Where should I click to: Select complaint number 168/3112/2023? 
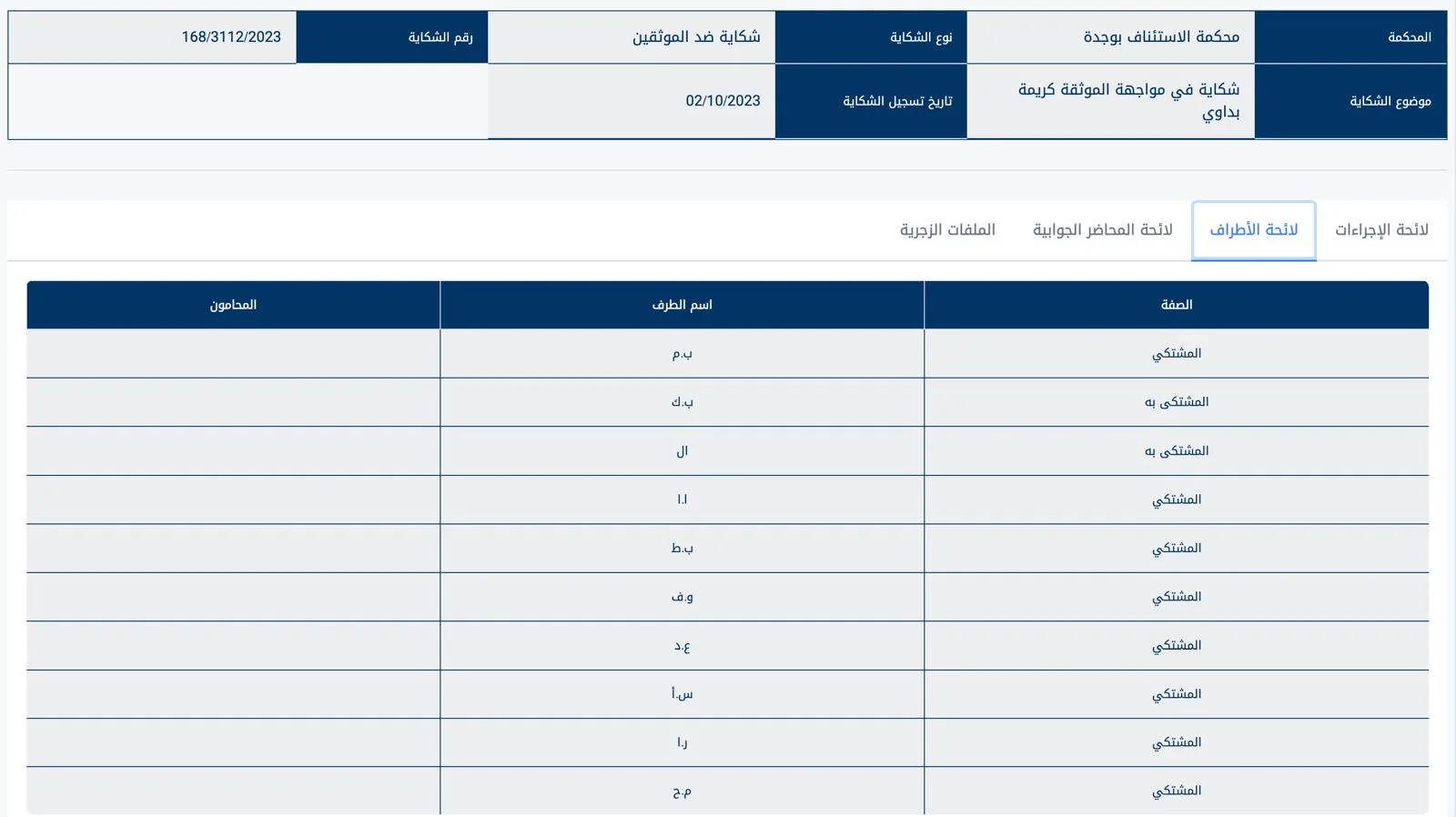pos(231,37)
